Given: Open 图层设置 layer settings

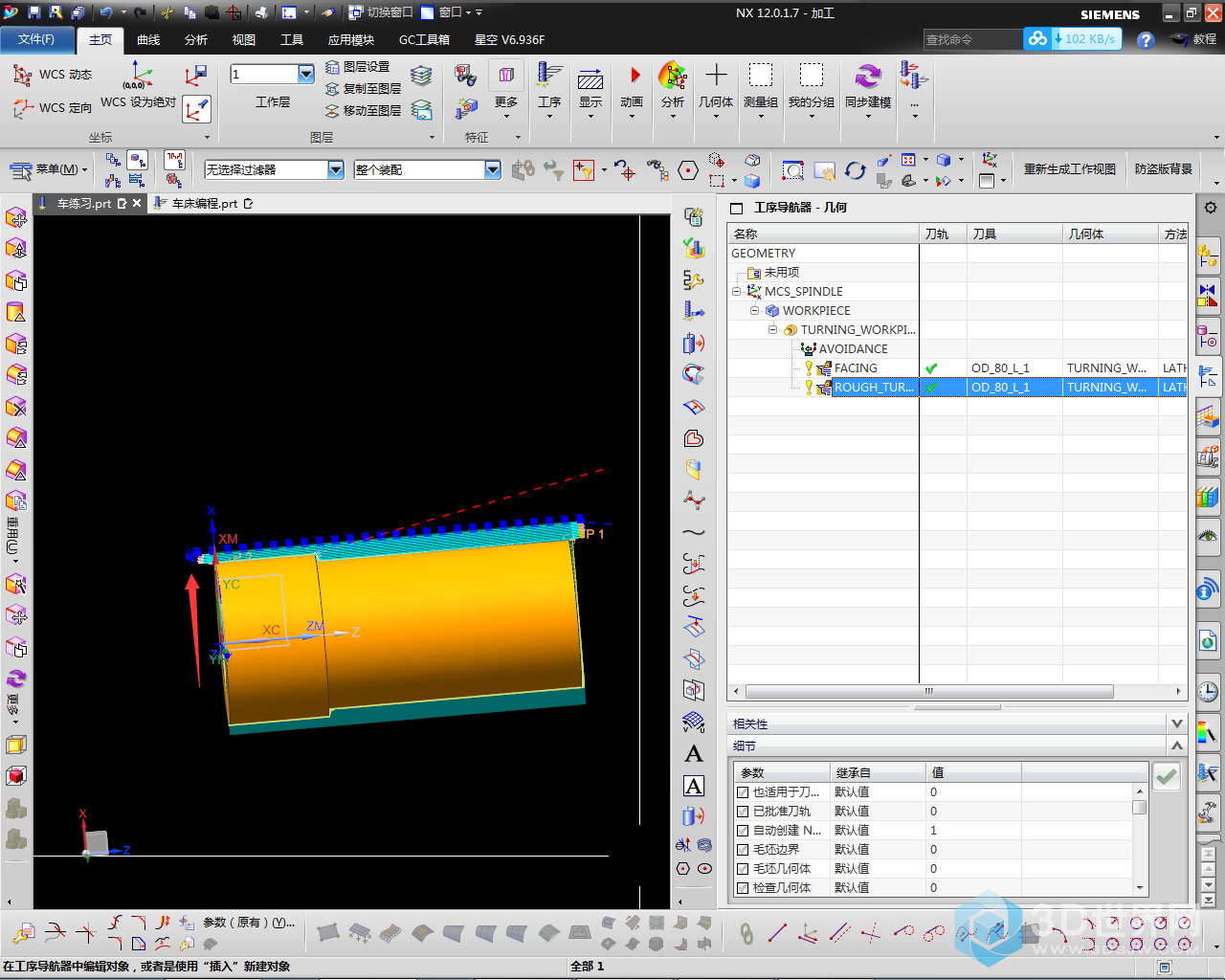Looking at the screenshot, I should (358, 67).
